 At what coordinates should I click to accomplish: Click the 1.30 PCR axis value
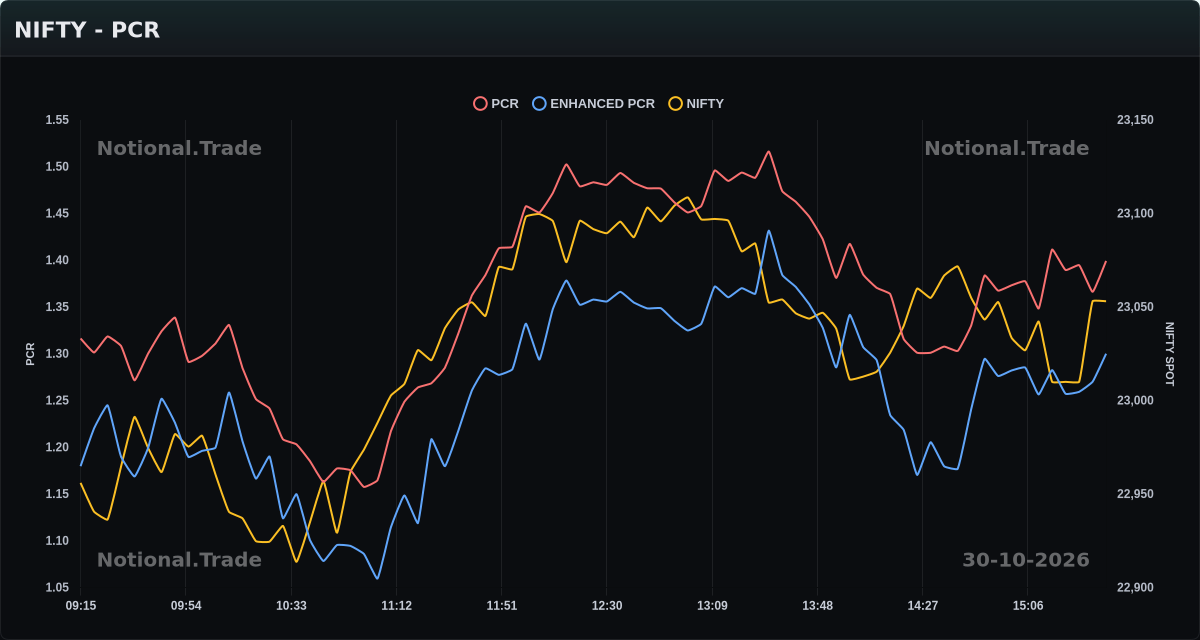[x=57, y=354]
